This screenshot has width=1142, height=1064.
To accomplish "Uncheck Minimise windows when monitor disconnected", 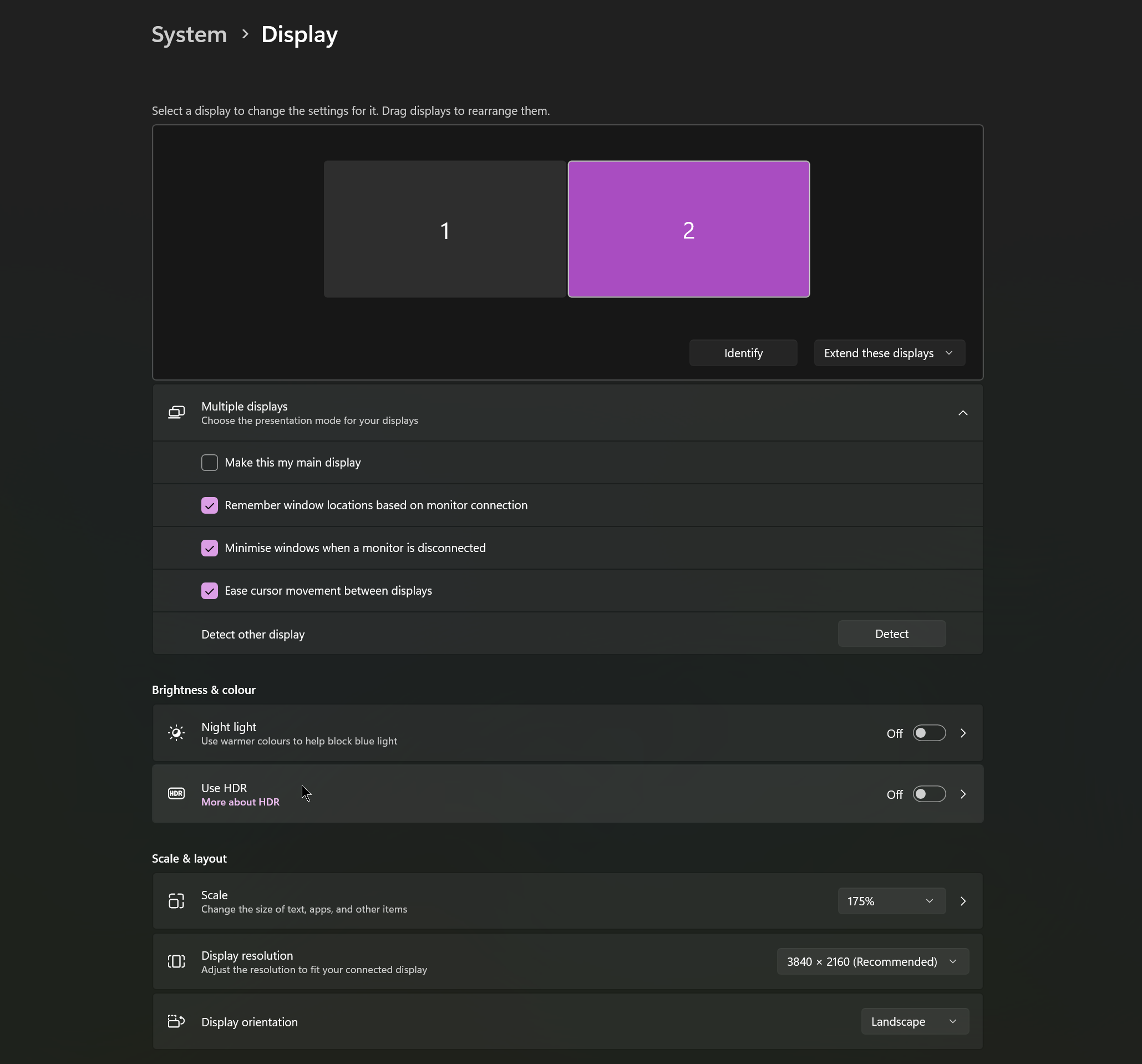I will tap(210, 548).
